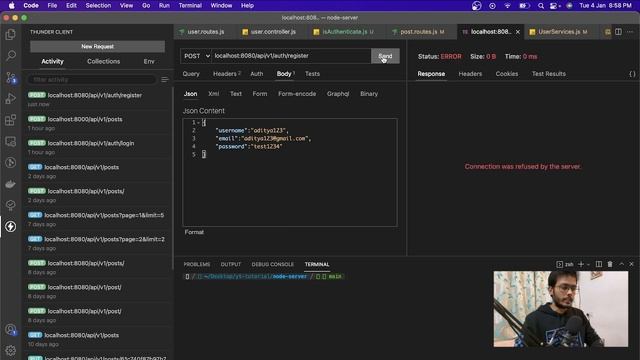The width and height of the screenshot is (640, 360).
Task: Kill terminal with trash icon
Action: click(610, 264)
